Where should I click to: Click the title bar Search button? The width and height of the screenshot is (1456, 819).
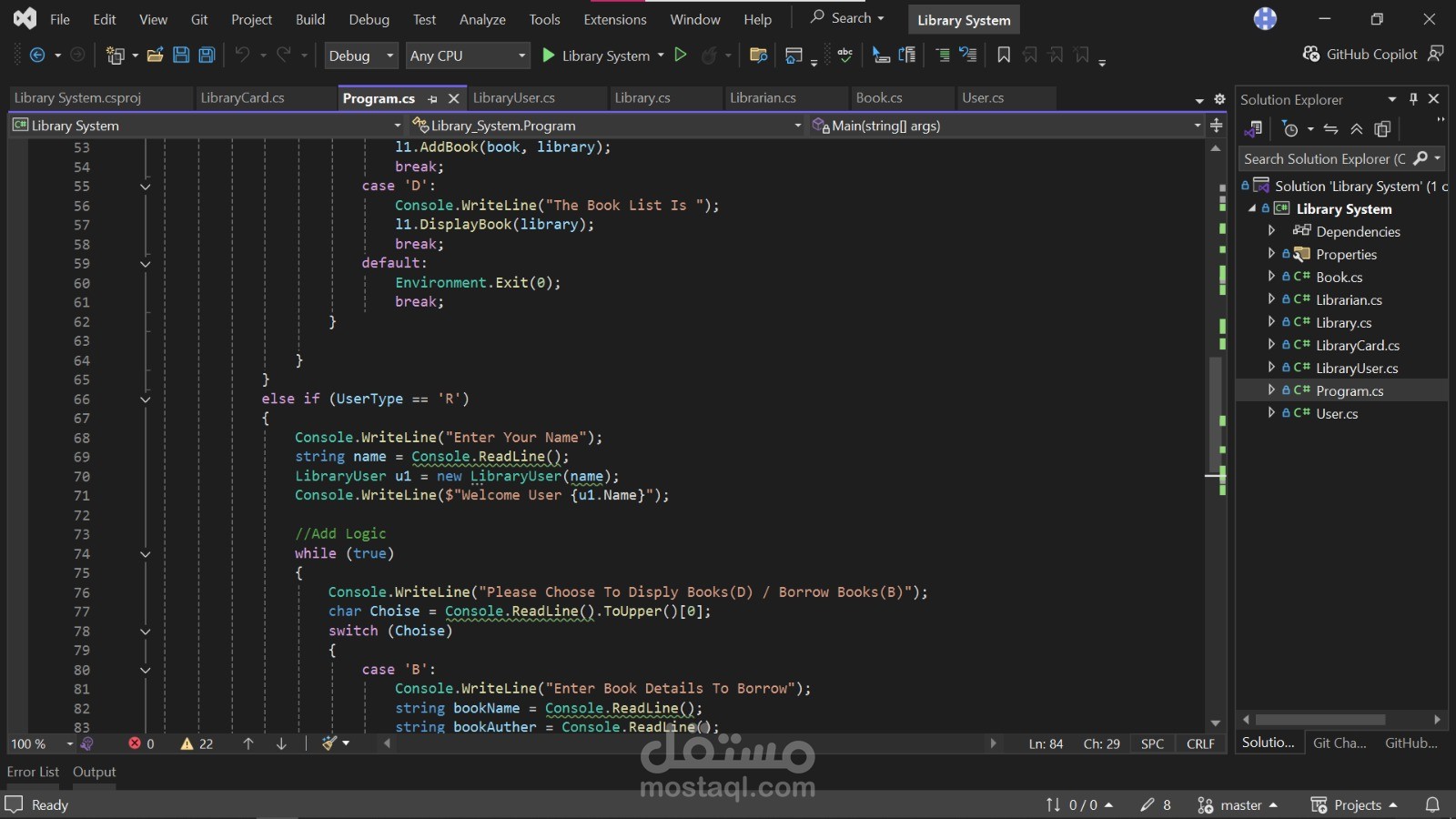tap(847, 18)
